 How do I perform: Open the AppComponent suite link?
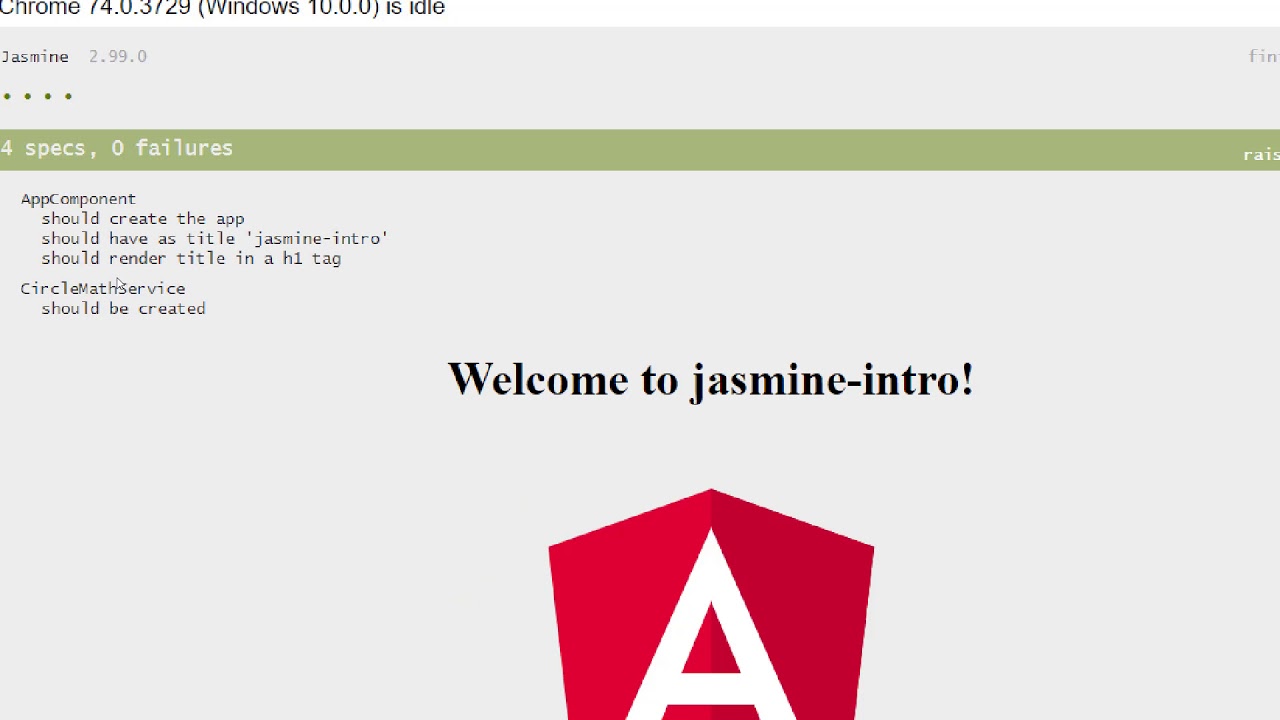[78, 199]
